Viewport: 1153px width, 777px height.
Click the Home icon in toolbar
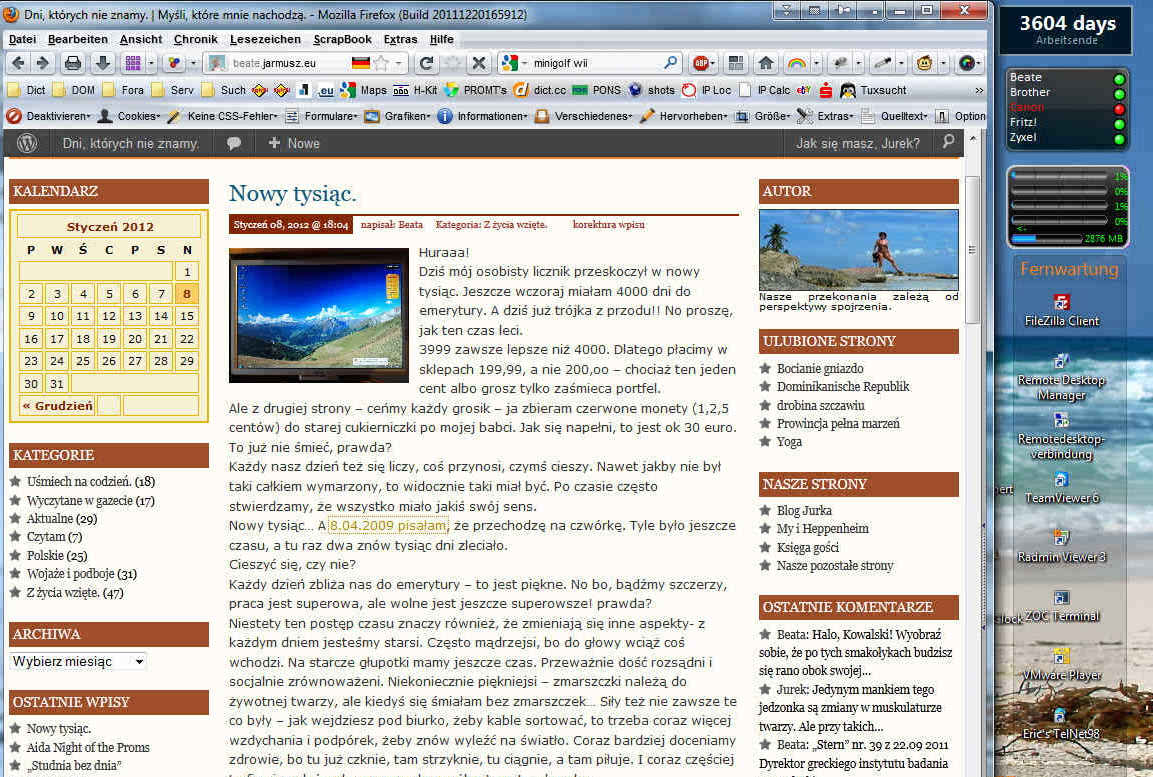[766, 63]
